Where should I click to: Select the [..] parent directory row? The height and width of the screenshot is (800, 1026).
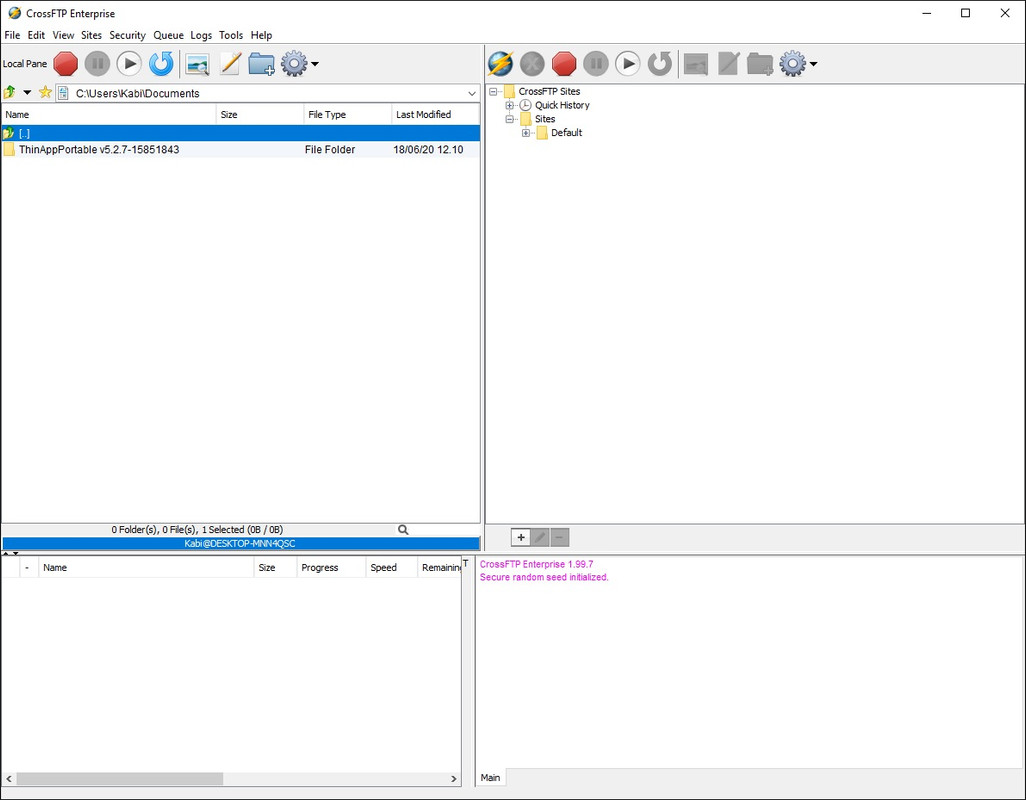tap(241, 133)
